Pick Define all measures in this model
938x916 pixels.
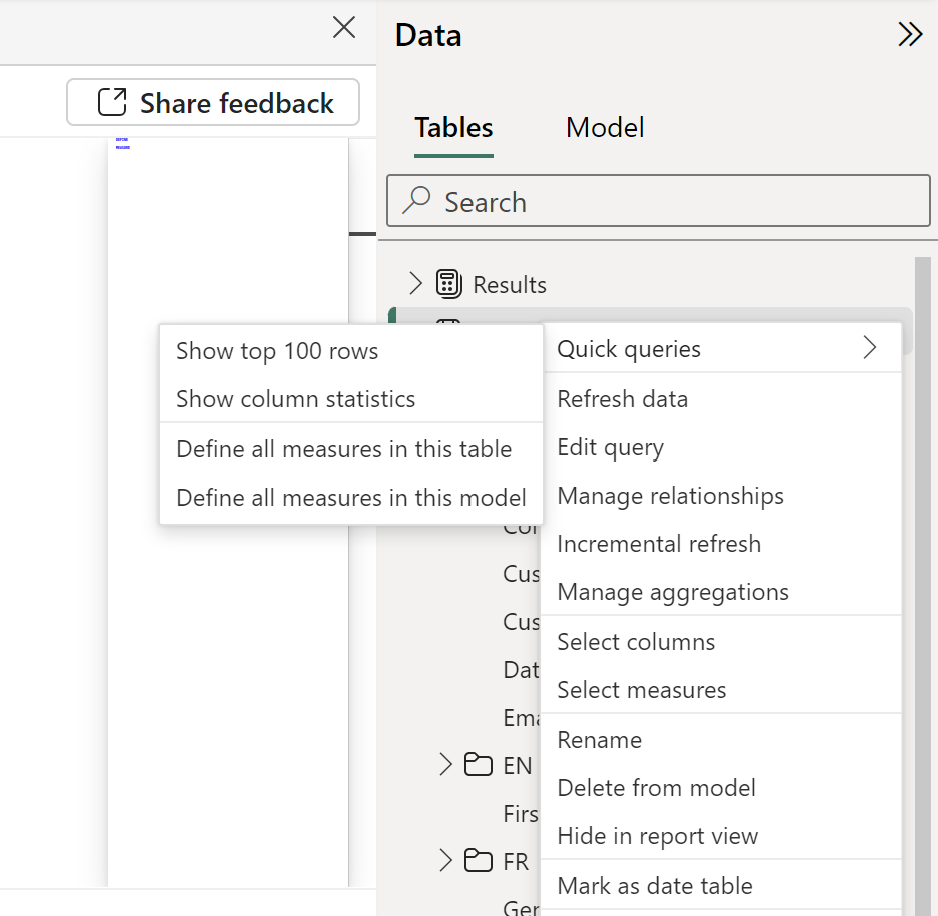click(x=351, y=497)
